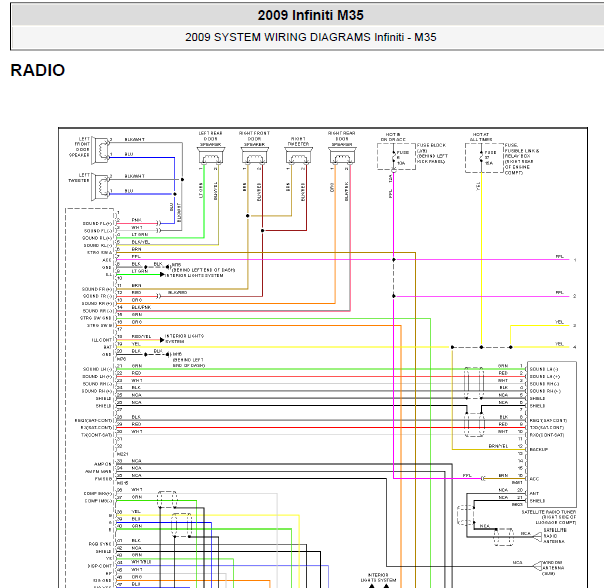The height and width of the screenshot is (588, 604).
Task: Click the PPL wire output number 1
Action: tap(575, 260)
